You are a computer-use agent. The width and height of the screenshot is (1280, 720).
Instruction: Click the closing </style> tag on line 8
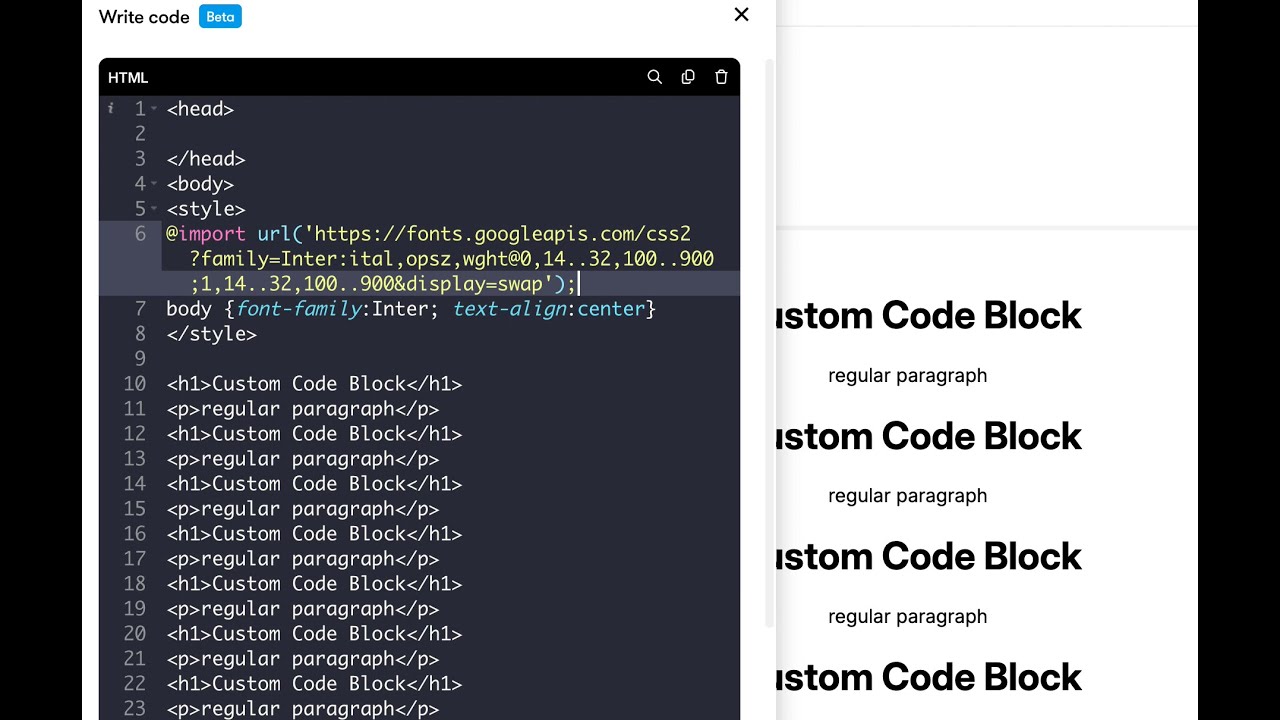(x=212, y=334)
